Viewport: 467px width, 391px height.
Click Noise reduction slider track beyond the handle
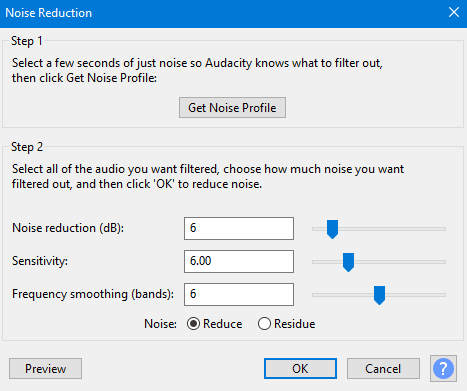click(x=392, y=229)
